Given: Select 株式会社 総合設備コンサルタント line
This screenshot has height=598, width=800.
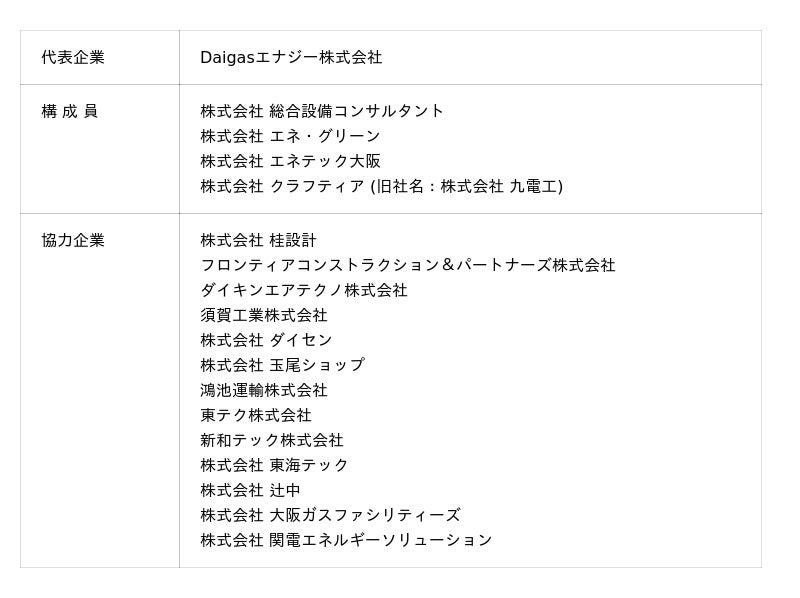Looking at the screenshot, I should pyautogui.click(x=322, y=111).
